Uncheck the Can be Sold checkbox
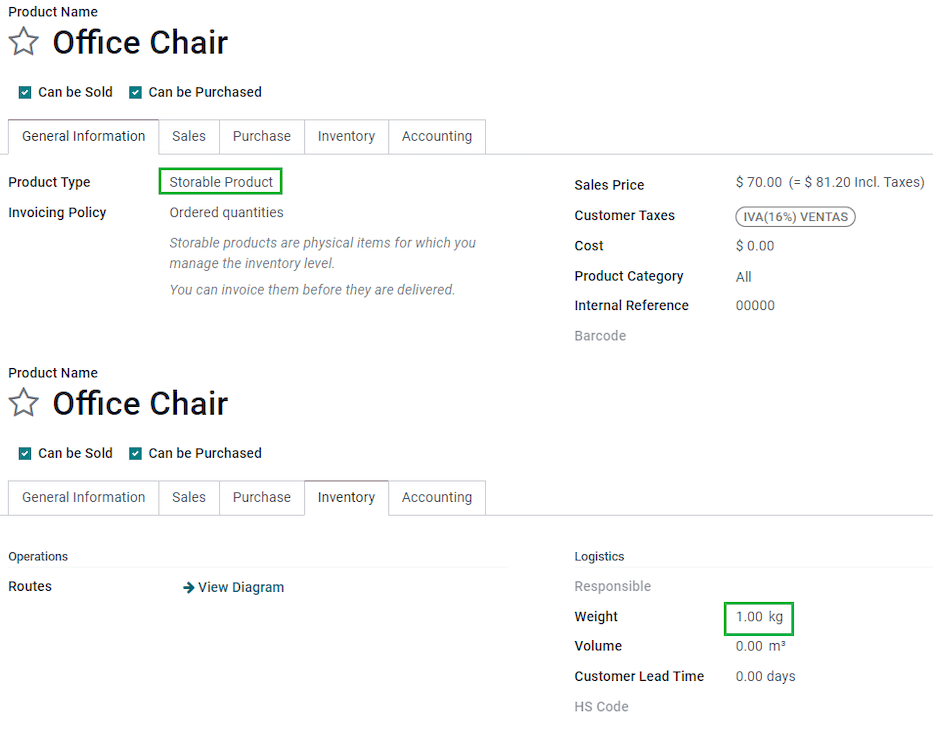 (x=24, y=91)
